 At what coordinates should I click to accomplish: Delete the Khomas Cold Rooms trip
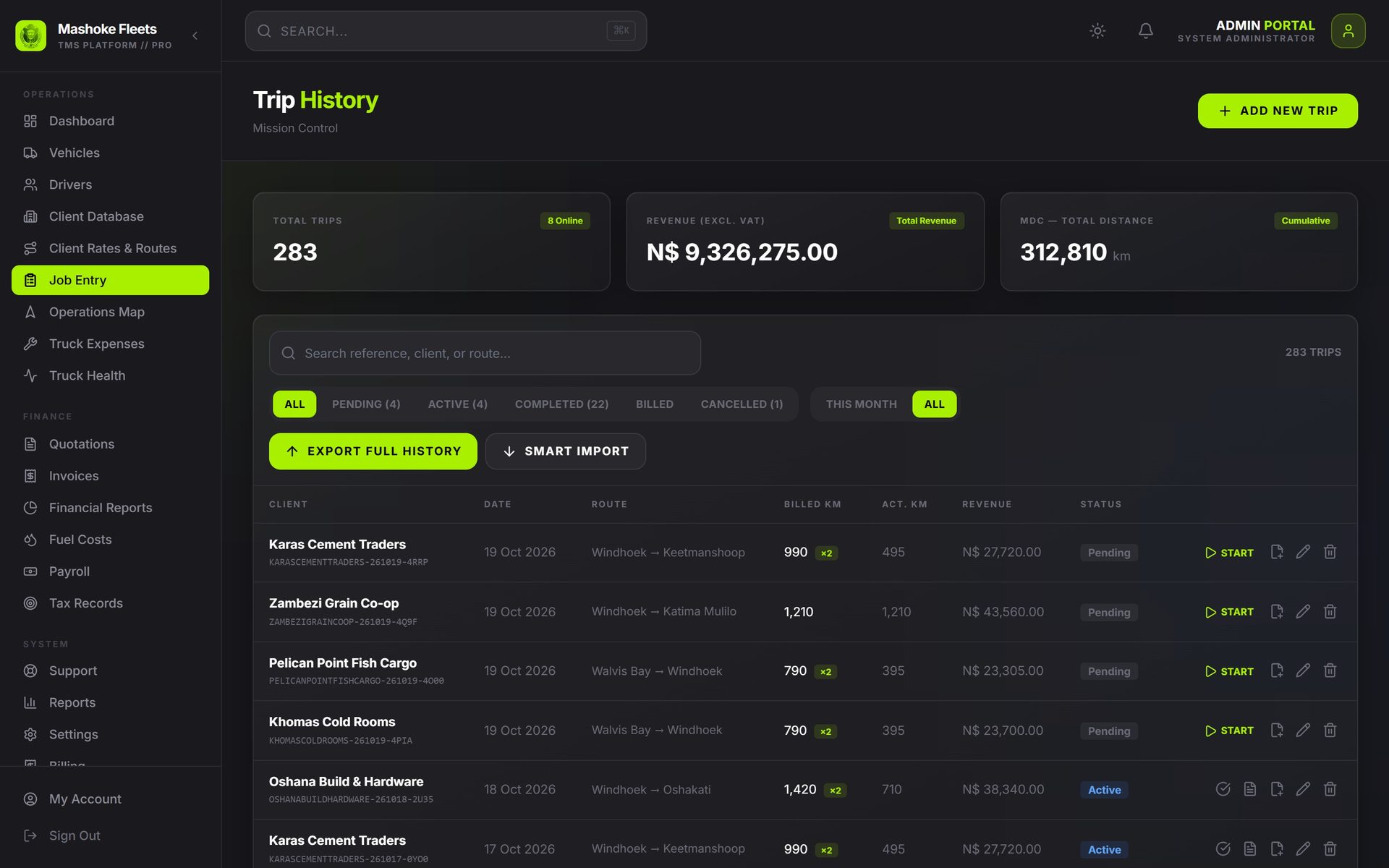point(1330,731)
